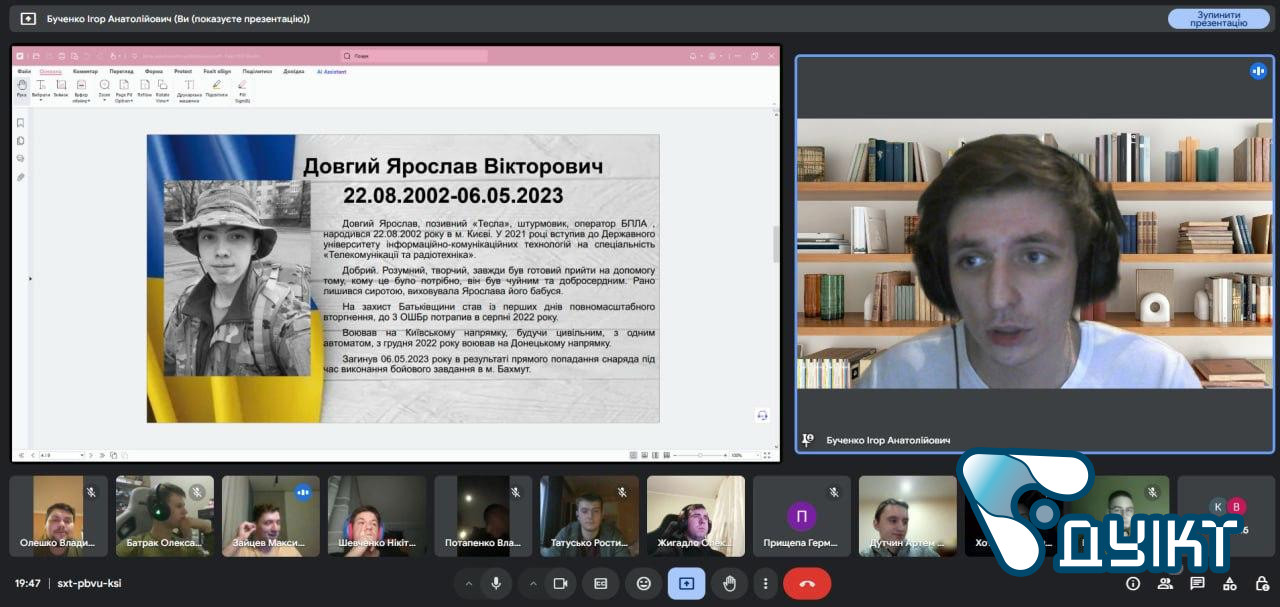Click the PDF vertical scrollbar
Screen dimensions: 1280x607
pos(775,243)
